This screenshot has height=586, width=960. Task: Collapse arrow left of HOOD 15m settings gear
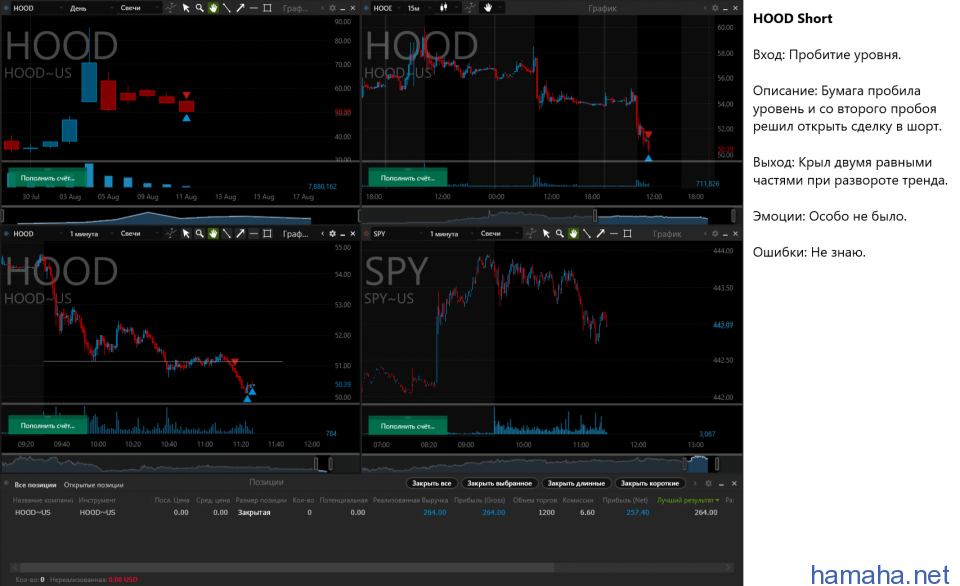click(x=705, y=8)
